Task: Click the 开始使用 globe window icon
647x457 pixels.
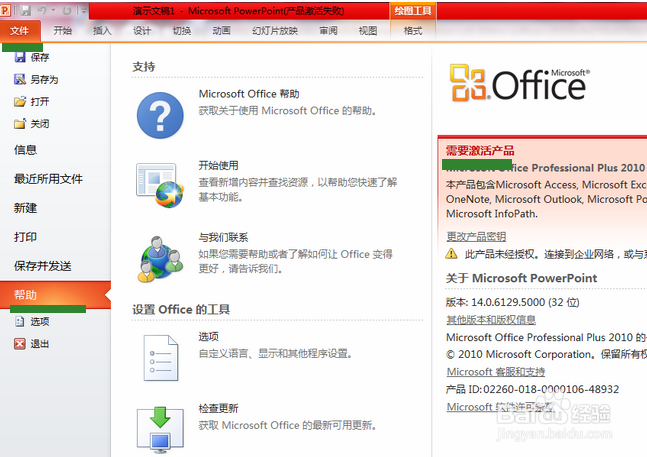Action: 160,185
